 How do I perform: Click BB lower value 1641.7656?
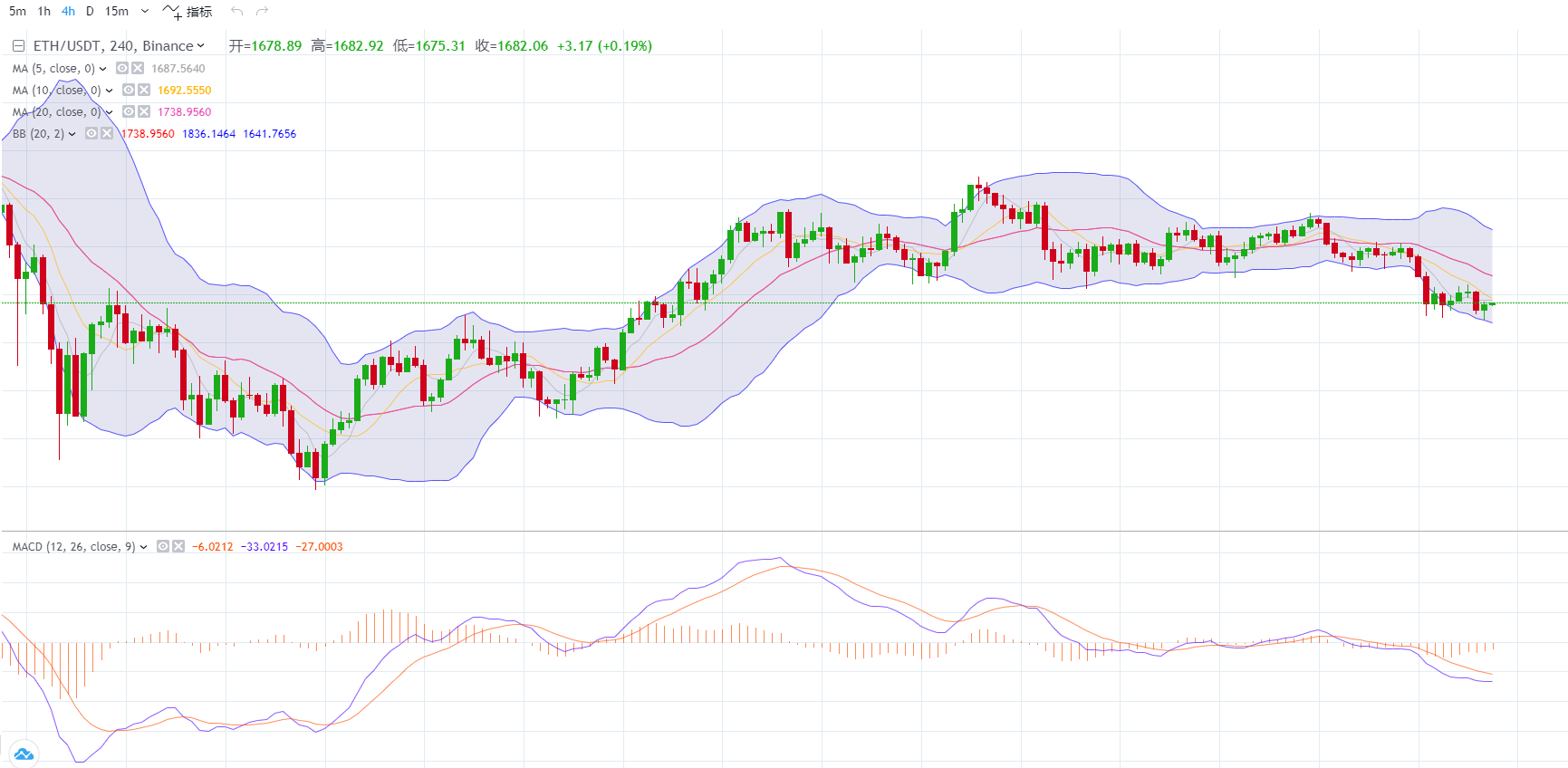[270, 134]
